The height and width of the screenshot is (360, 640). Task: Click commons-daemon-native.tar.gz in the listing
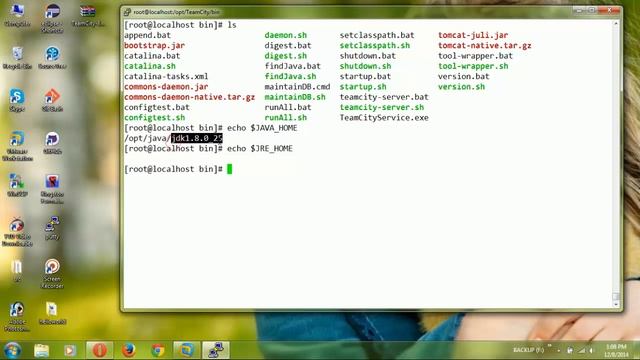point(189,97)
